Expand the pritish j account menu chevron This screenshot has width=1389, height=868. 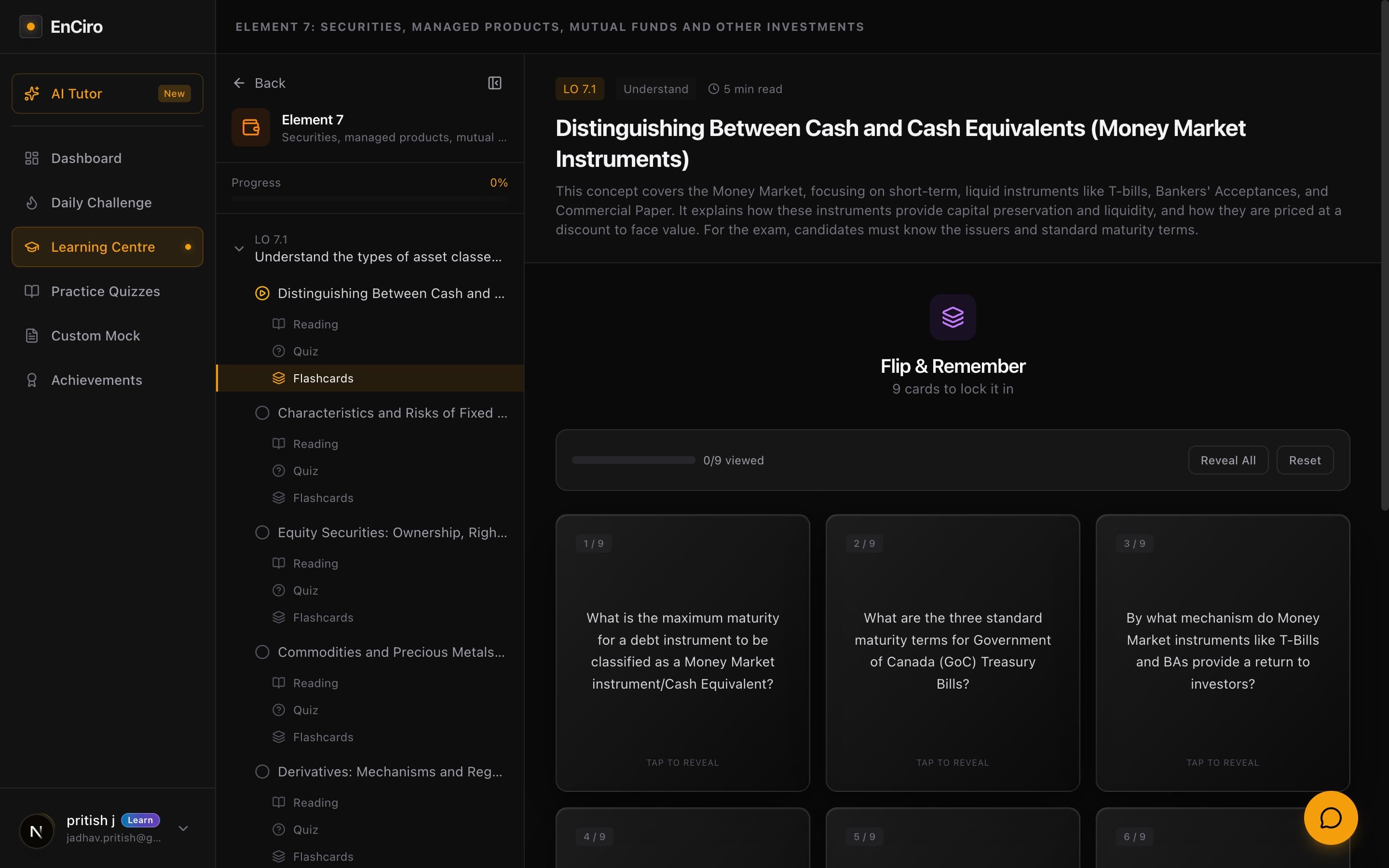point(183,828)
